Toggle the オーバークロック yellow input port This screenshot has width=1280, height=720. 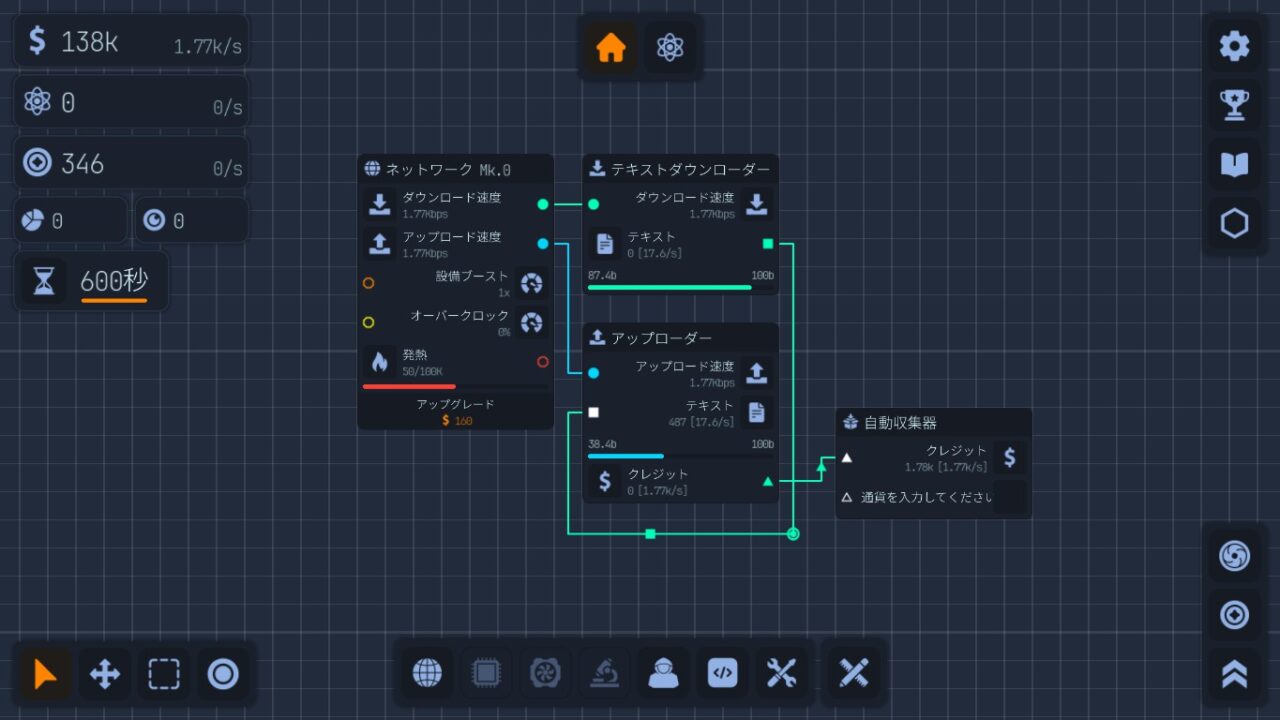pos(368,322)
